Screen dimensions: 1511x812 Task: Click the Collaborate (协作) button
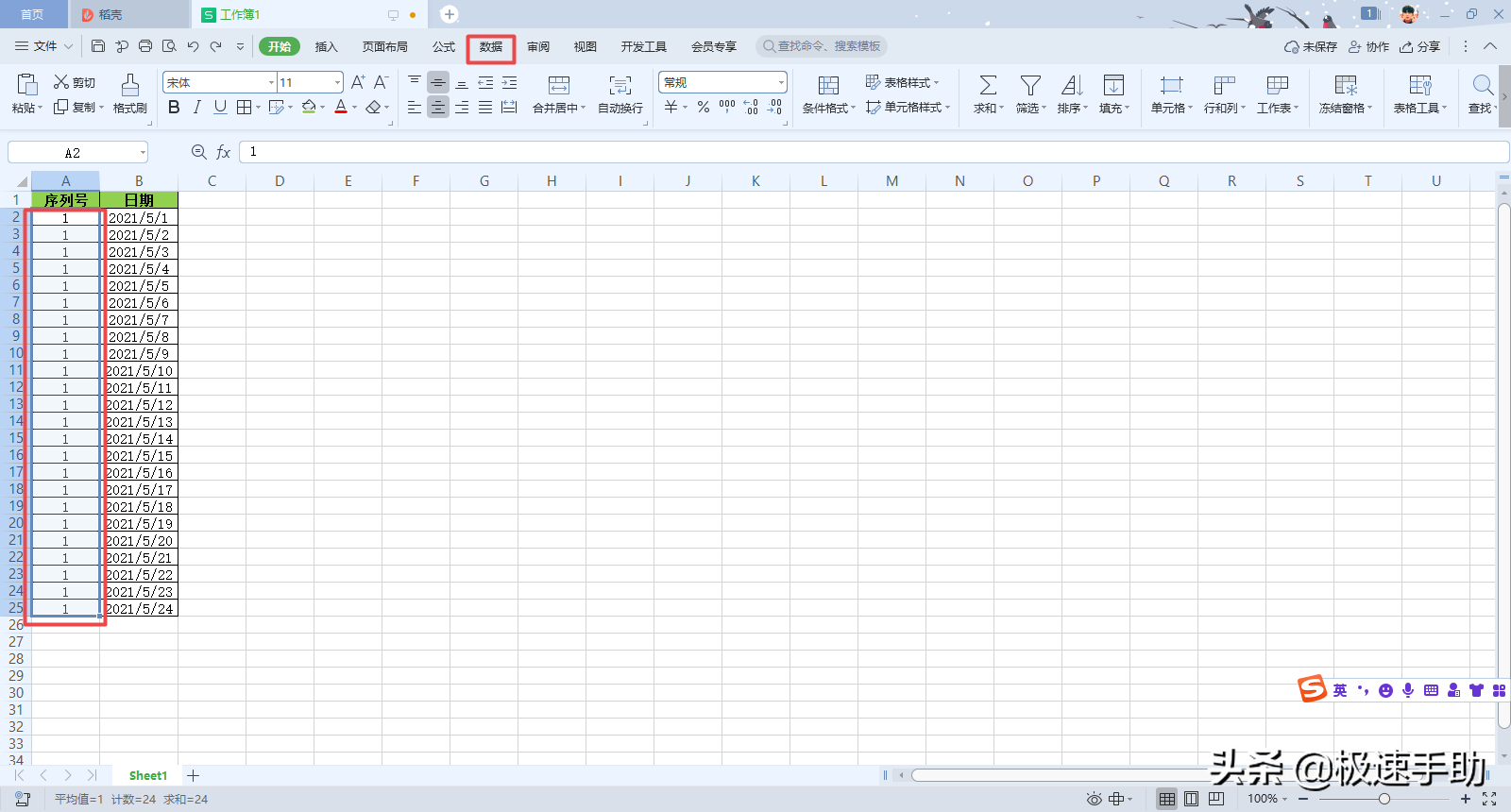(x=1368, y=46)
